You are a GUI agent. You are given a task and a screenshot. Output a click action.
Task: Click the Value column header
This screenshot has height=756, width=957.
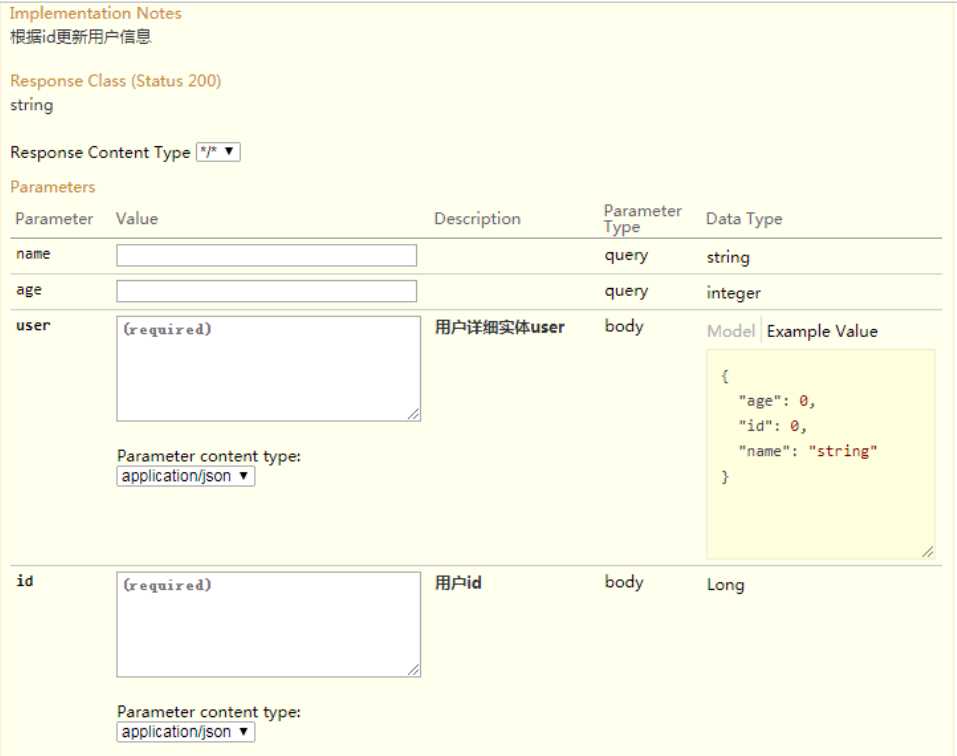point(137,218)
